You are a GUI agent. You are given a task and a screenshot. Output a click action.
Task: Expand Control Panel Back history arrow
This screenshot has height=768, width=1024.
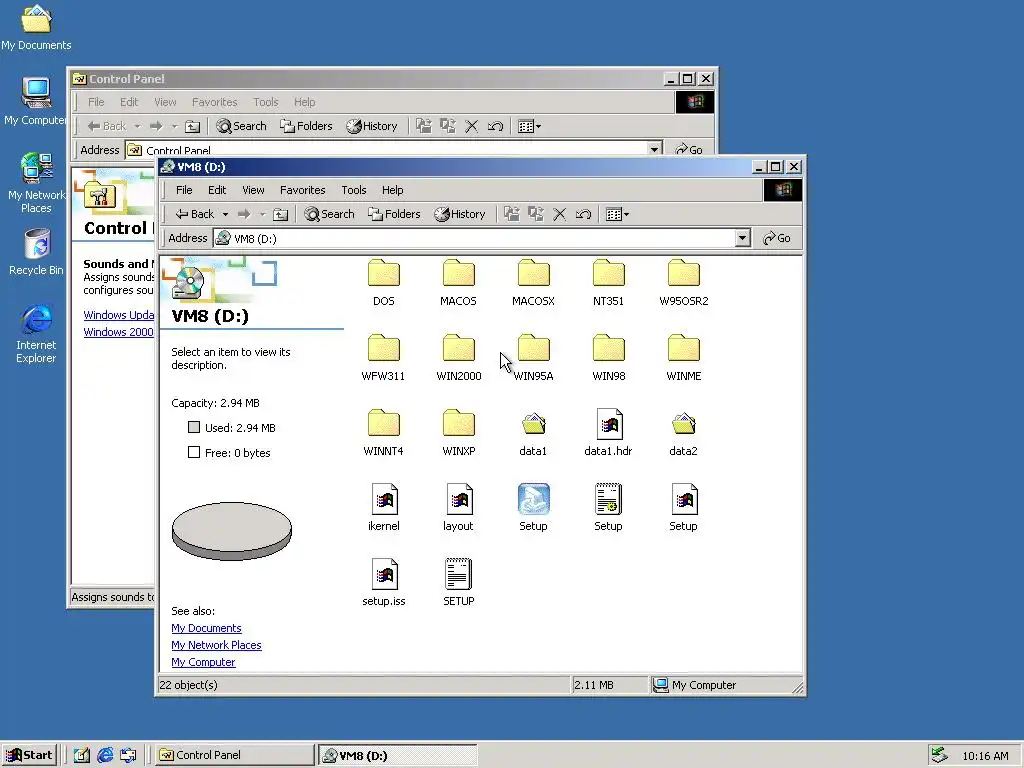pyautogui.click(x=137, y=126)
